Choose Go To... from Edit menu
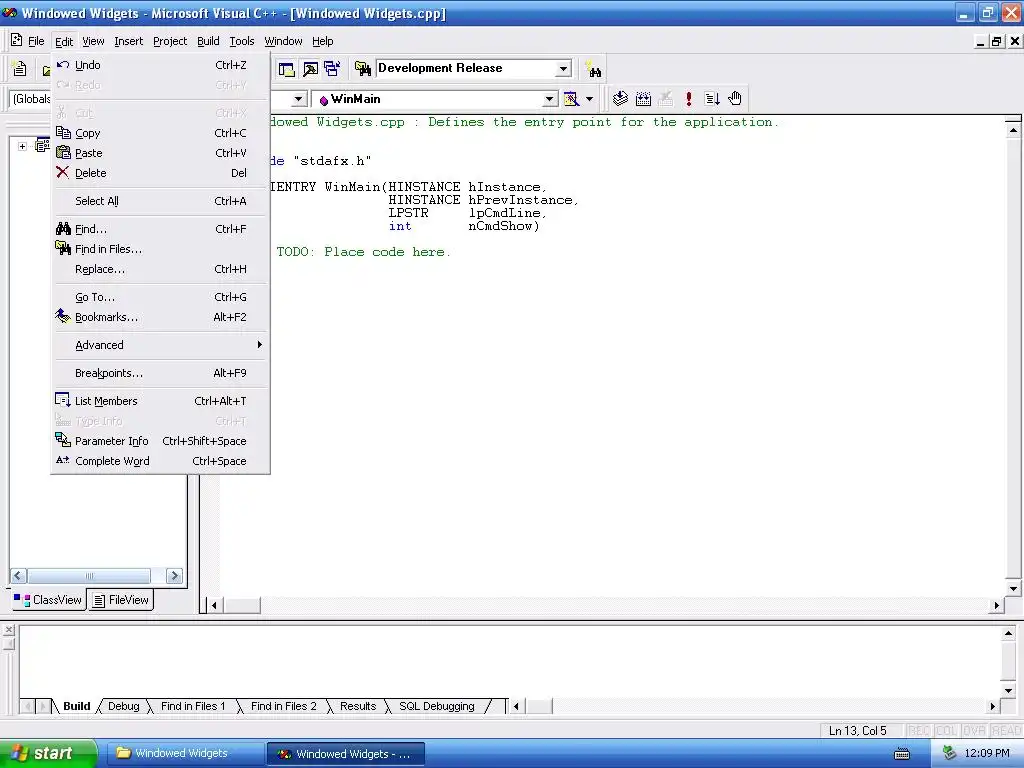The width and height of the screenshot is (1024, 768). point(160,297)
